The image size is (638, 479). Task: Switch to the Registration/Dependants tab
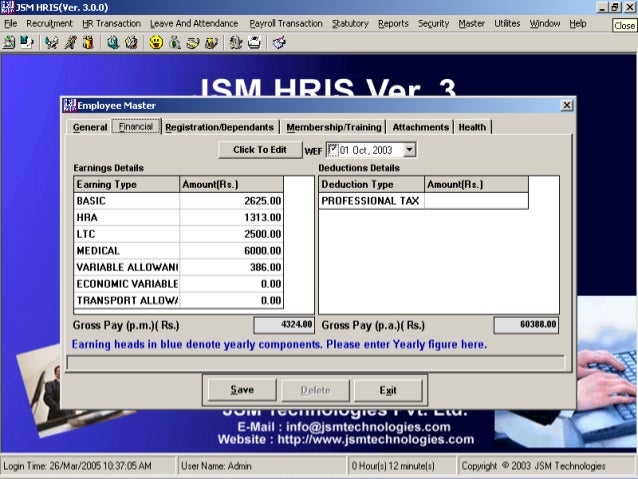pyautogui.click(x=220, y=127)
